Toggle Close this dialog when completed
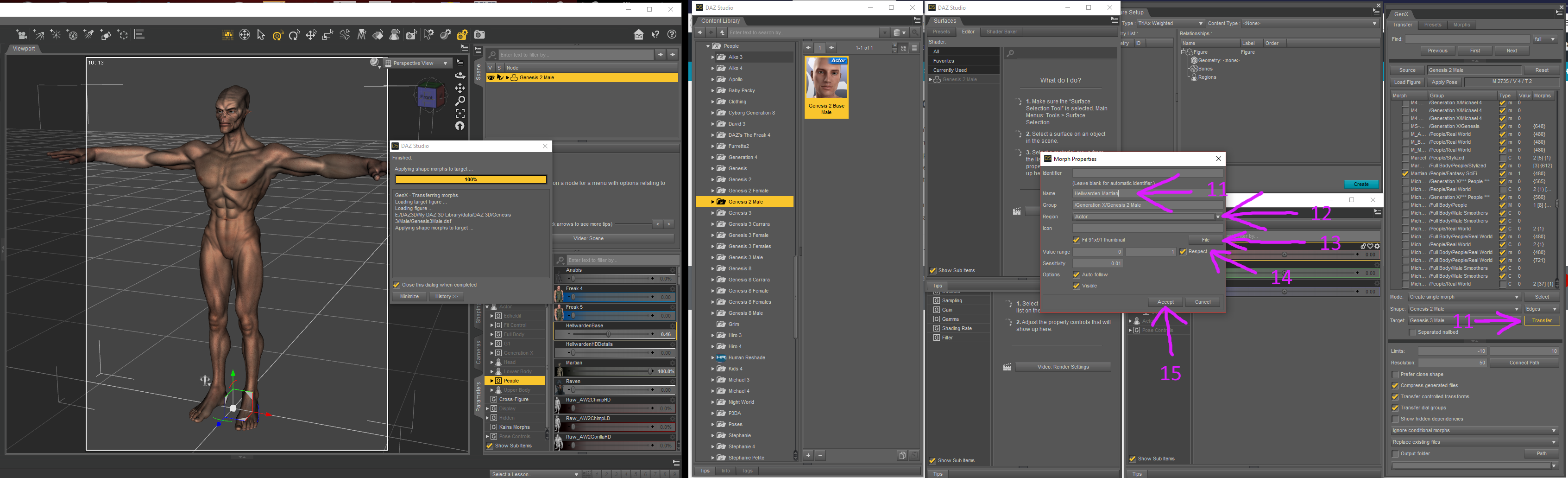This screenshot has height=478, width=1568. point(396,285)
